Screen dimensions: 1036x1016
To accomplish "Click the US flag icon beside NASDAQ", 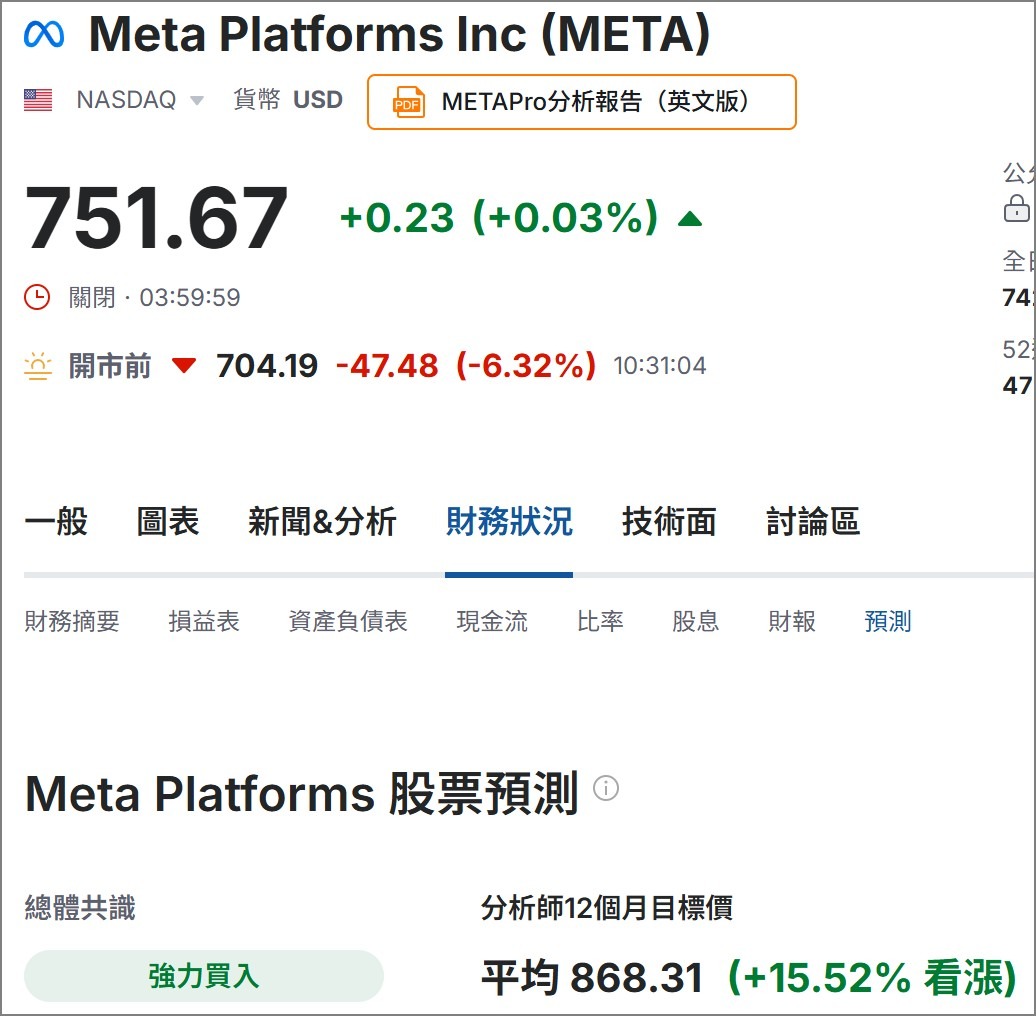I will (x=36, y=99).
